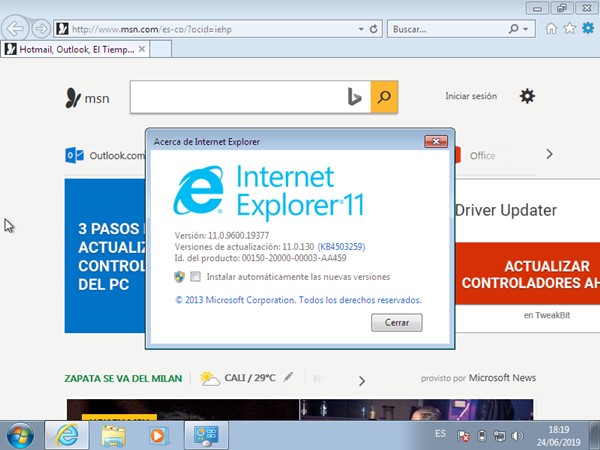Close the Acerca de Internet Explorer dialog

[436, 142]
